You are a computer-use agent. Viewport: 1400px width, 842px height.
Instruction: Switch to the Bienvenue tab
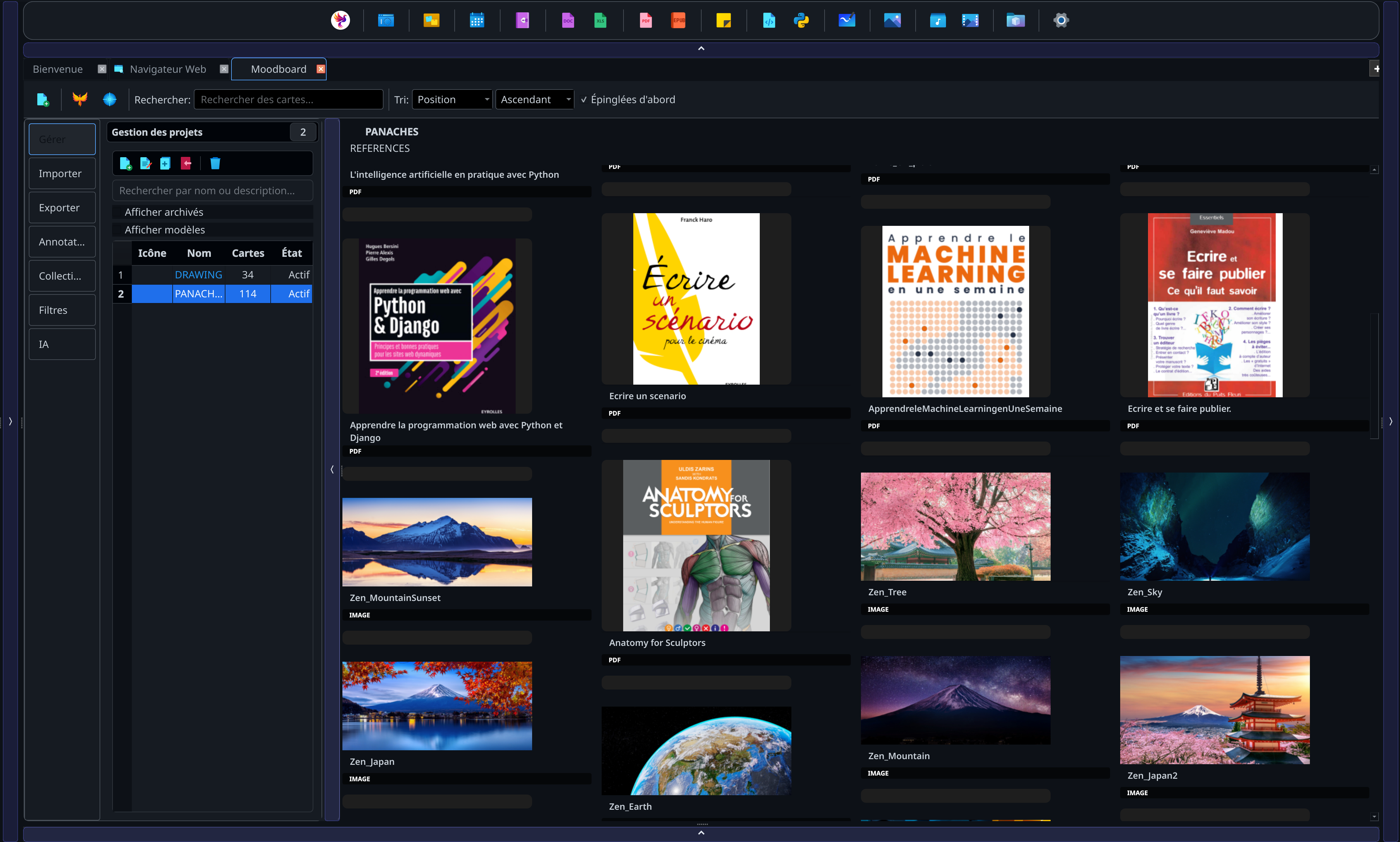58,69
